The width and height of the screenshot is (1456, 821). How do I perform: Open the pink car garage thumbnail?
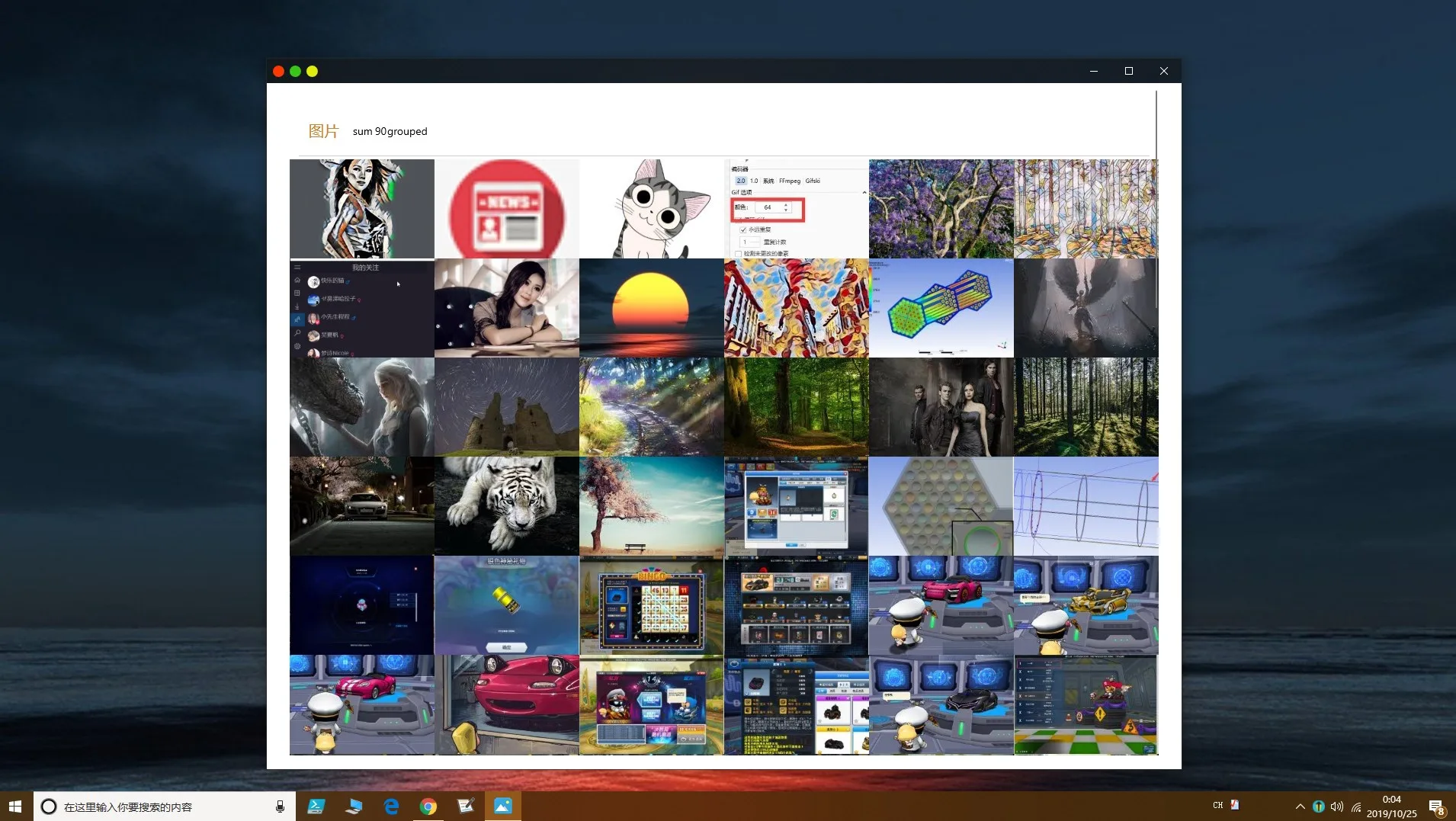tap(941, 605)
